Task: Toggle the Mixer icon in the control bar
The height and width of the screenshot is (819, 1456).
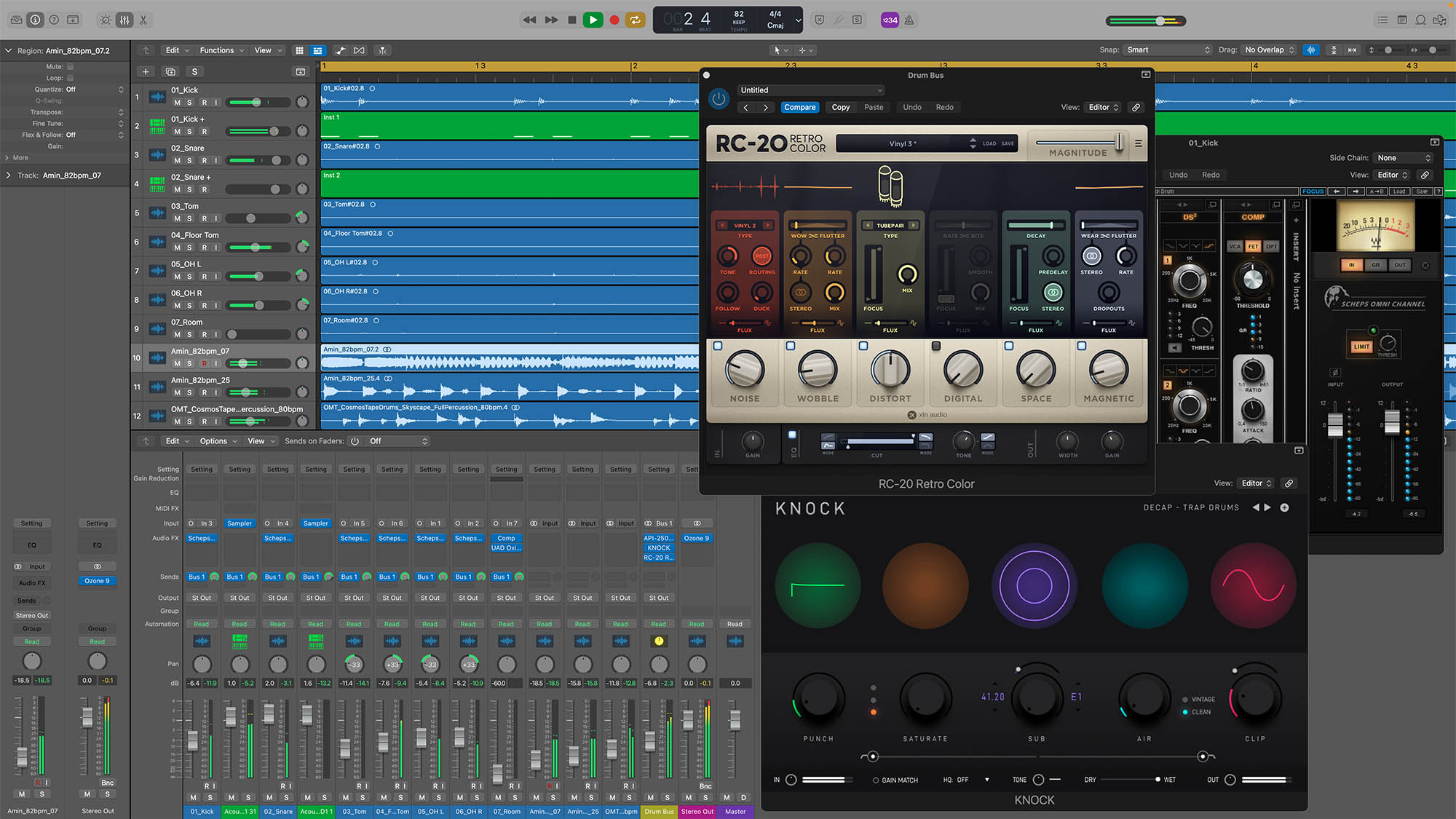Action: click(x=124, y=20)
